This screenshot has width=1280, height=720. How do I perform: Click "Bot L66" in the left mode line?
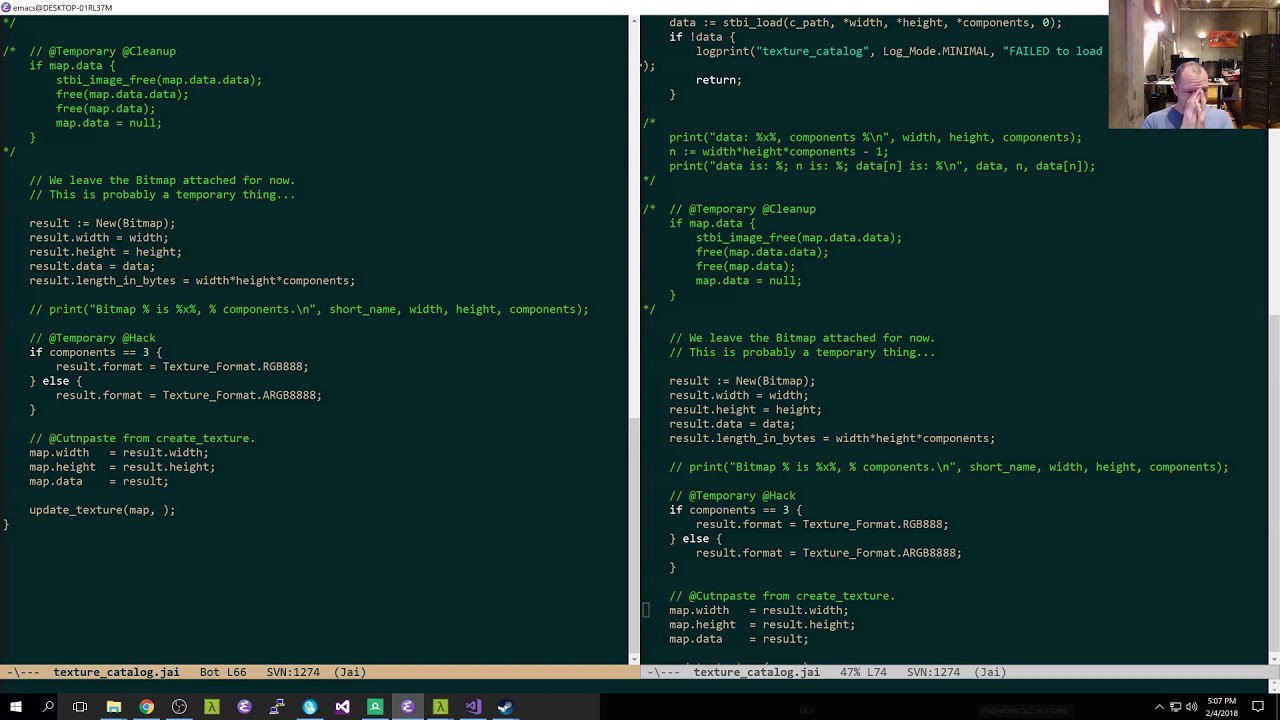tap(223, 672)
